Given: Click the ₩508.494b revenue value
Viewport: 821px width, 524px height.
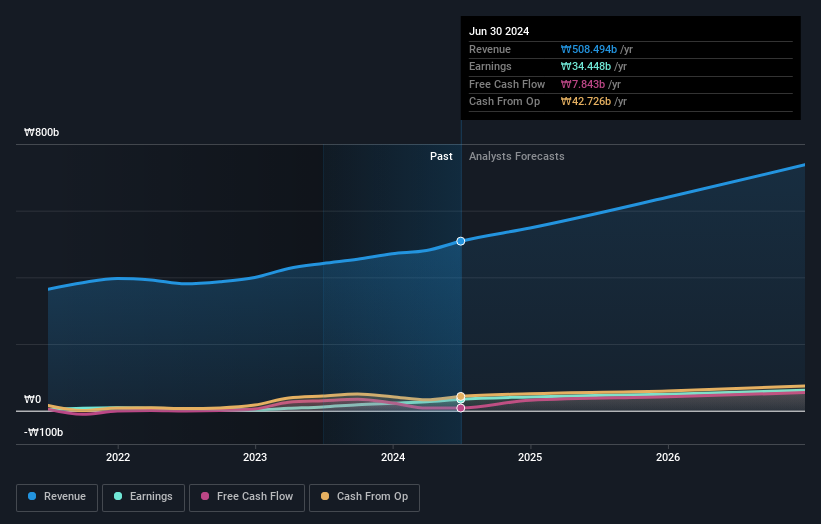Looking at the screenshot, I should click(589, 49).
